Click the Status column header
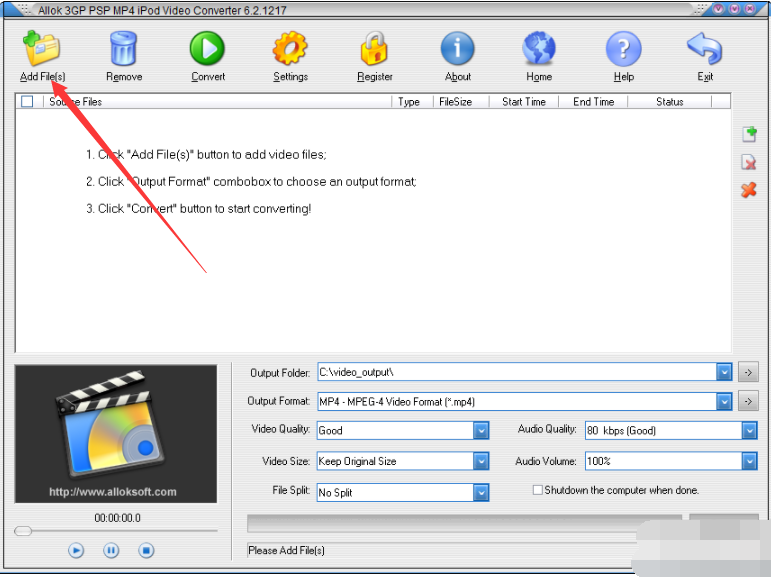 (669, 101)
